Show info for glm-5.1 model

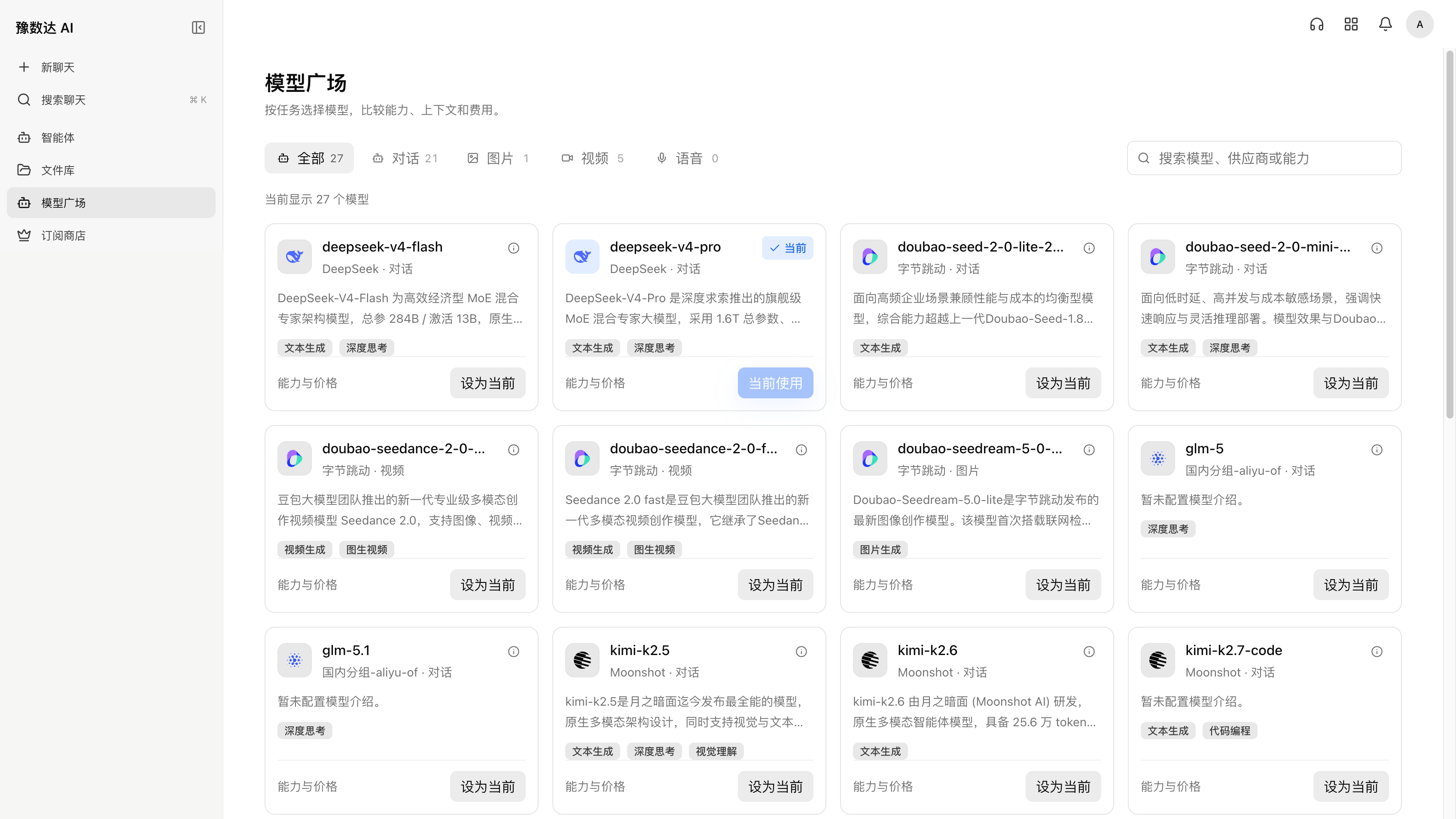(x=513, y=651)
